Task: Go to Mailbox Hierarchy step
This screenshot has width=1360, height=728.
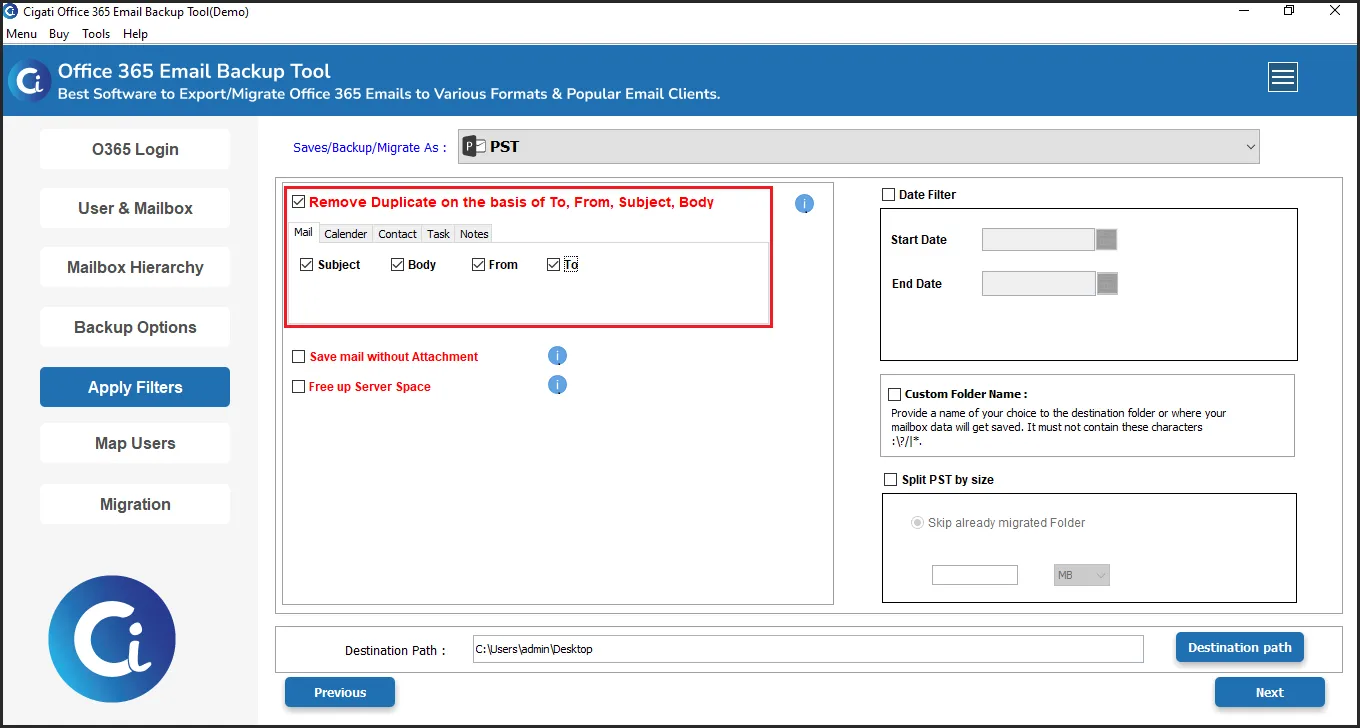Action: (135, 267)
